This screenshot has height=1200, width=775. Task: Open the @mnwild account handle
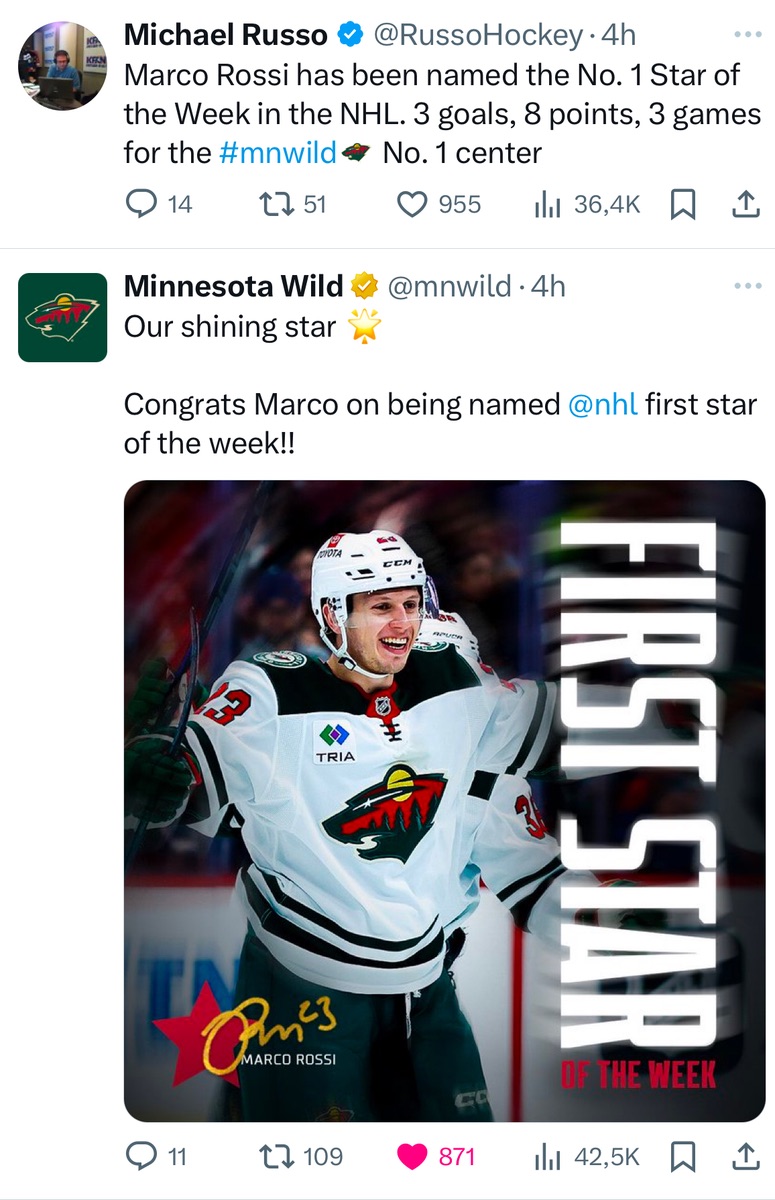(450, 287)
